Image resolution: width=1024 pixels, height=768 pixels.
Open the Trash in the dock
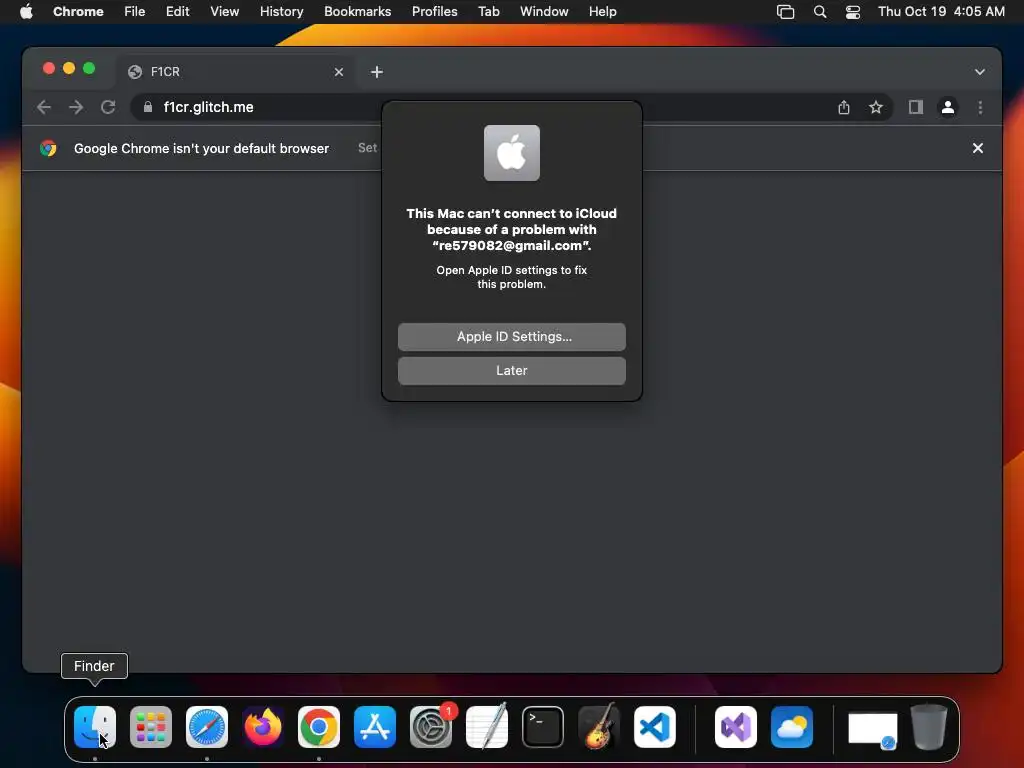929,726
